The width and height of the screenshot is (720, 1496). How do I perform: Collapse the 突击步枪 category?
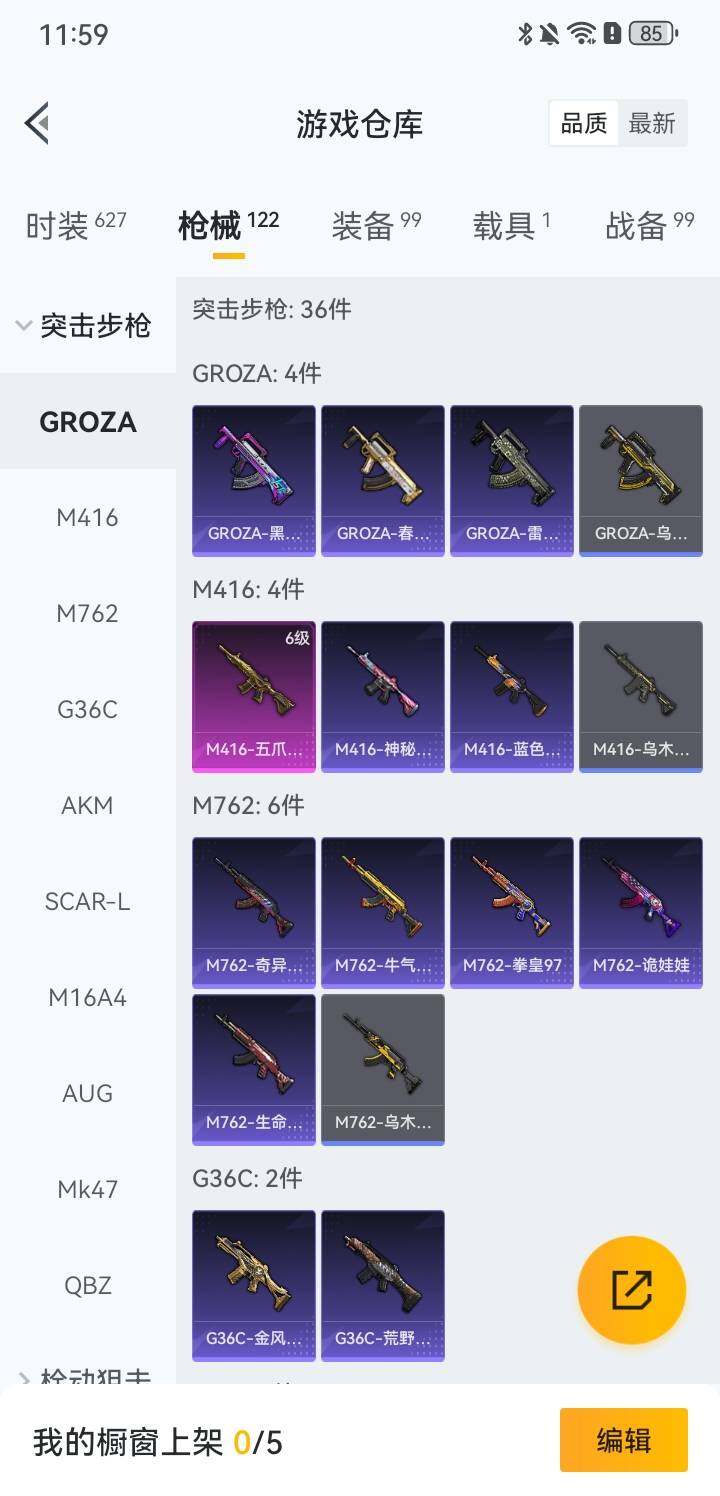(84, 325)
